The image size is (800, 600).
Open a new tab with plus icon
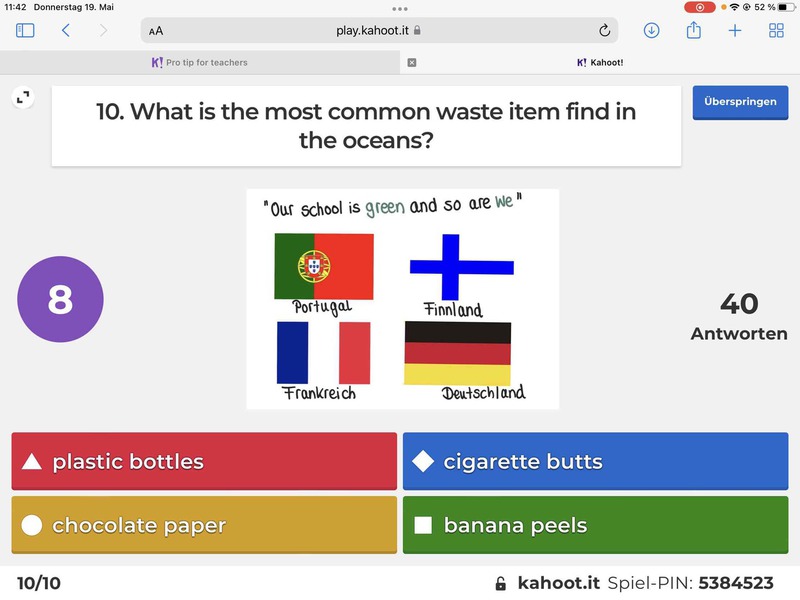coord(735,30)
